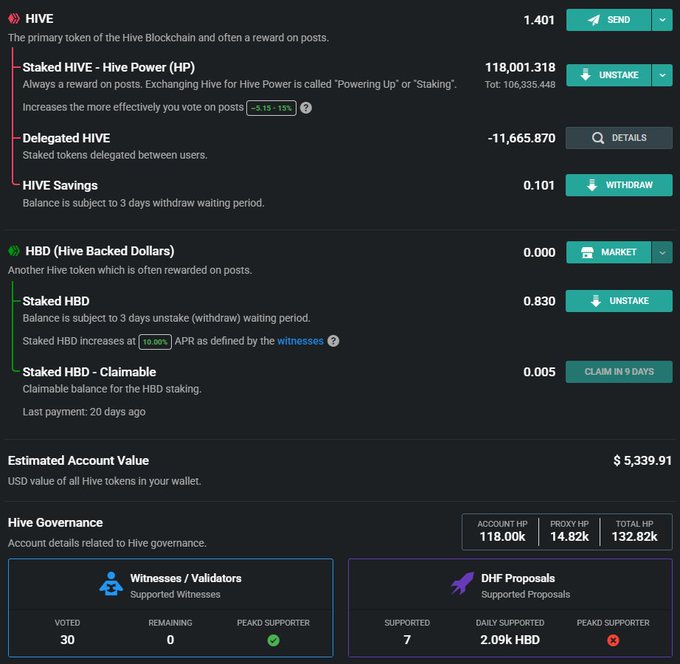Click ACCOUNT HP 118.00k stat
680x664 pixels.
point(502,531)
